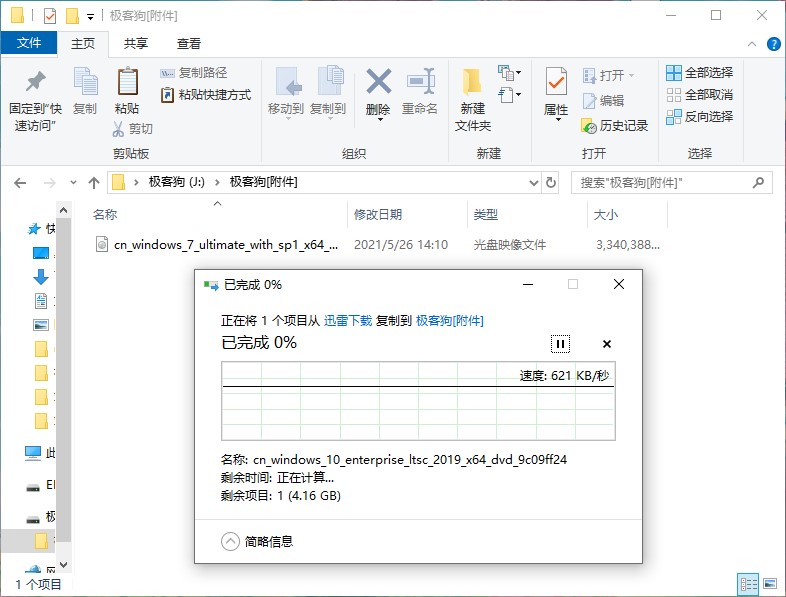The width and height of the screenshot is (786, 597).
Task: Click Select all (全部选择)
Action: pyautogui.click(x=700, y=73)
